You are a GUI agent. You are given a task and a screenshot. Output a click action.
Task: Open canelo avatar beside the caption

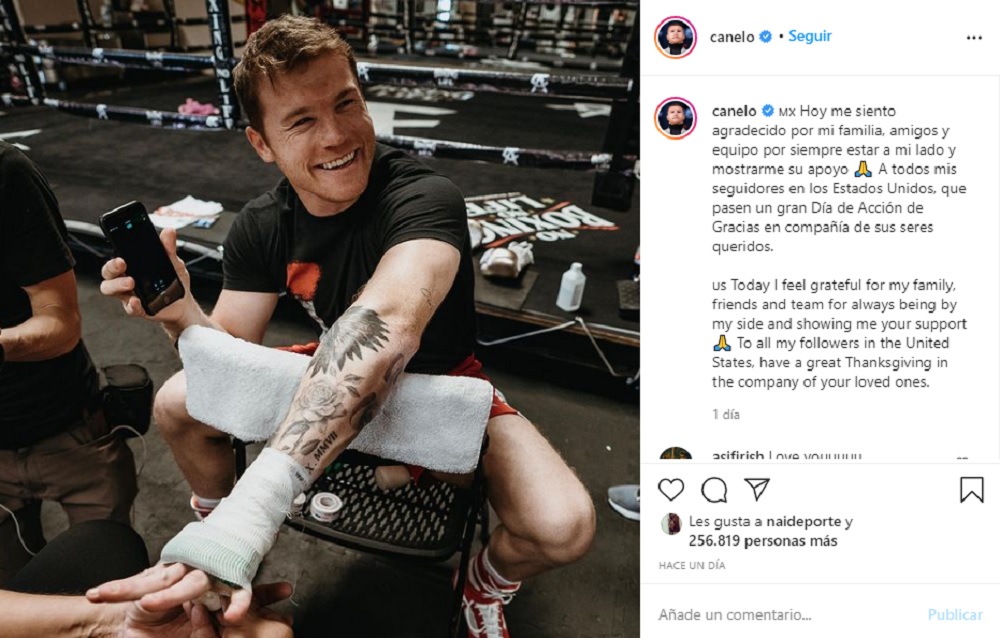pyautogui.click(x=675, y=119)
